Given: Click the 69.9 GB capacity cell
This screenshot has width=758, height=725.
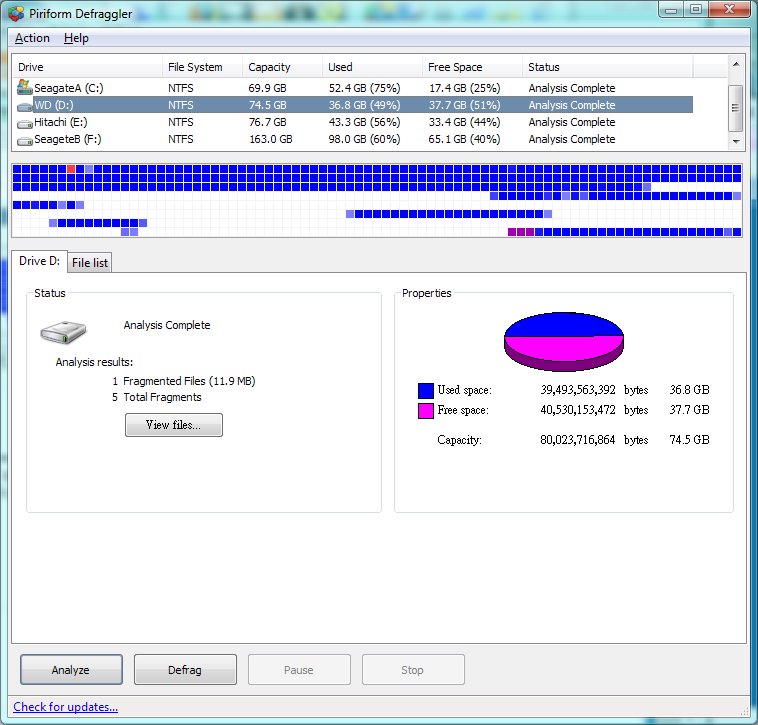Looking at the screenshot, I should pos(267,88).
